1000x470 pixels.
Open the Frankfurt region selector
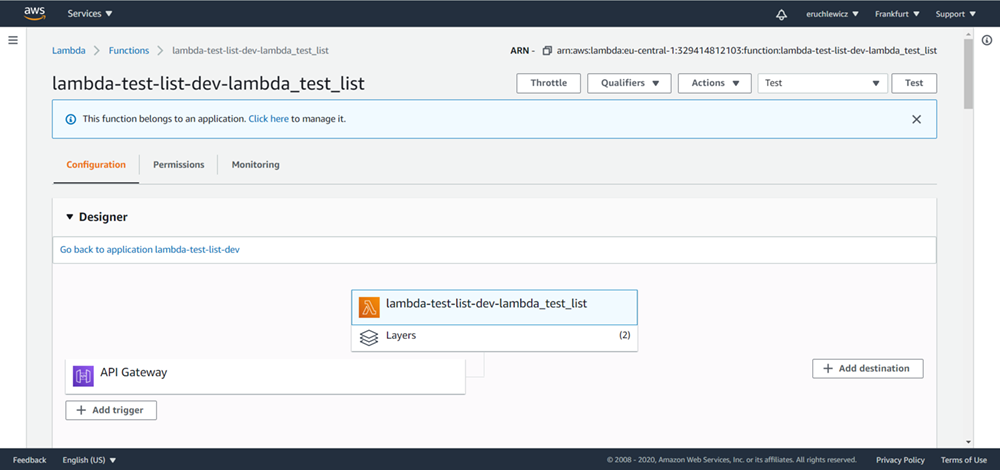point(897,14)
